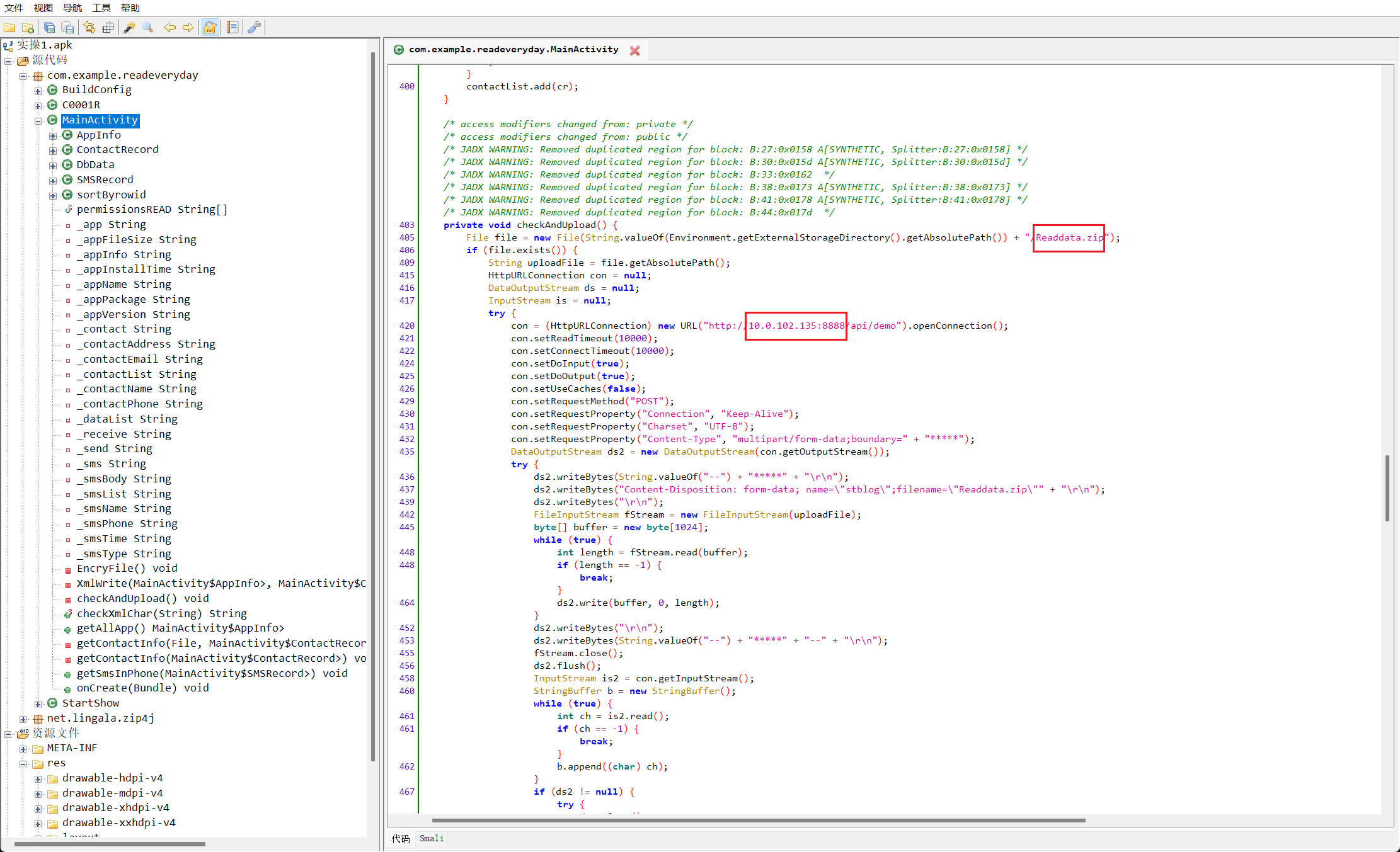Select the _appInstallTime String field
The height and width of the screenshot is (852, 1400).
tap(146, 269)
